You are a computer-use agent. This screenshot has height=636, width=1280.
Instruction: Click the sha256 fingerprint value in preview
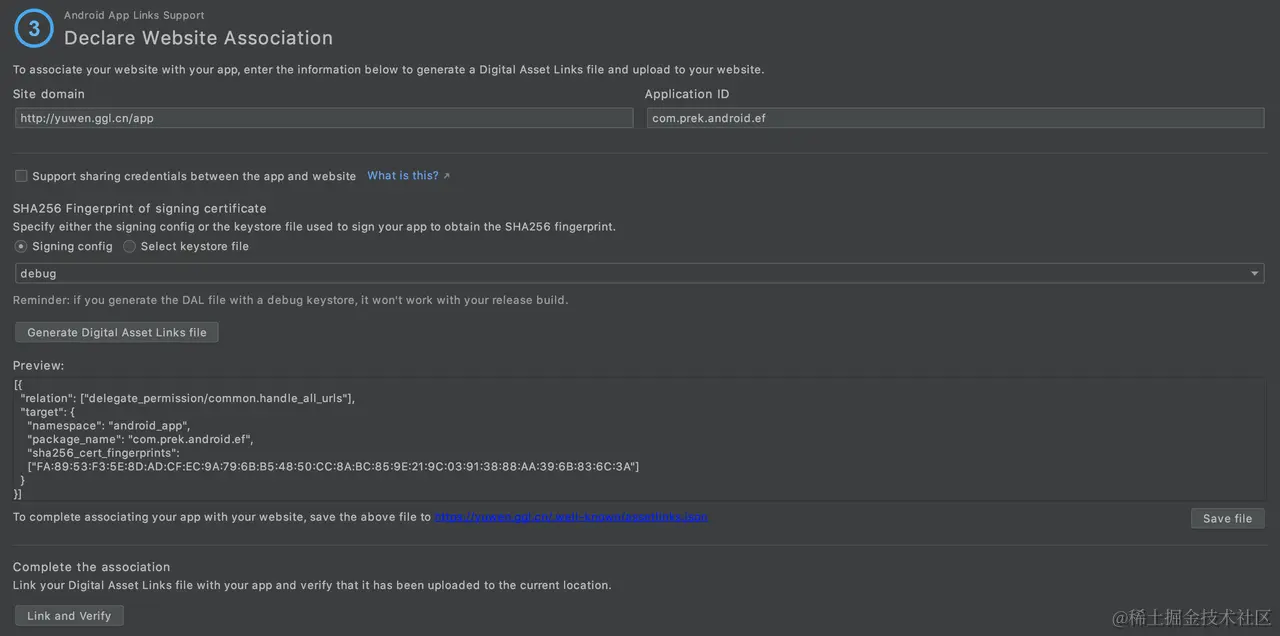pos(333,466)
